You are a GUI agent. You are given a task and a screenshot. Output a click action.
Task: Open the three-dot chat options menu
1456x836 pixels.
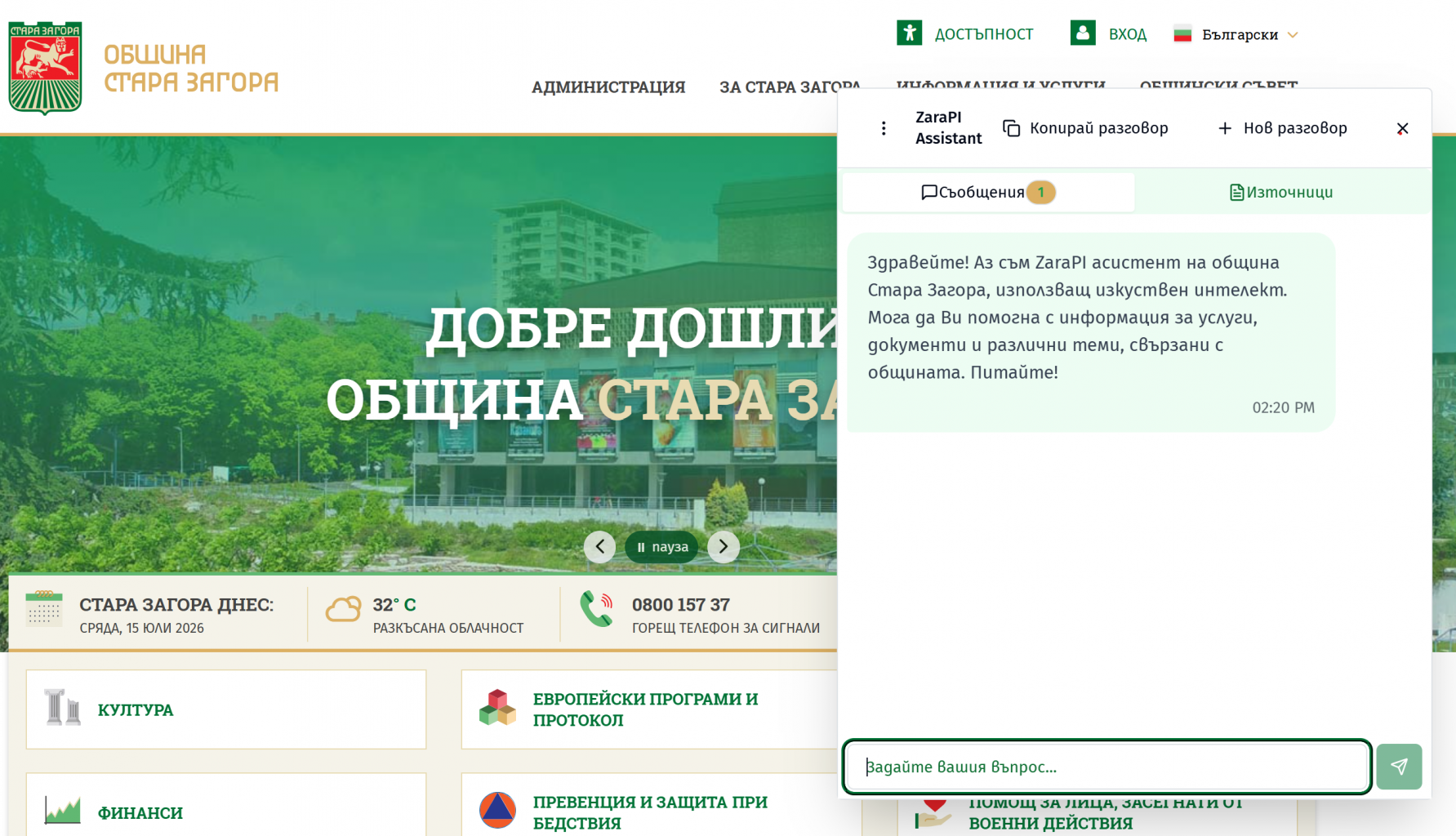pyautogui.click(x=884, y=128)
